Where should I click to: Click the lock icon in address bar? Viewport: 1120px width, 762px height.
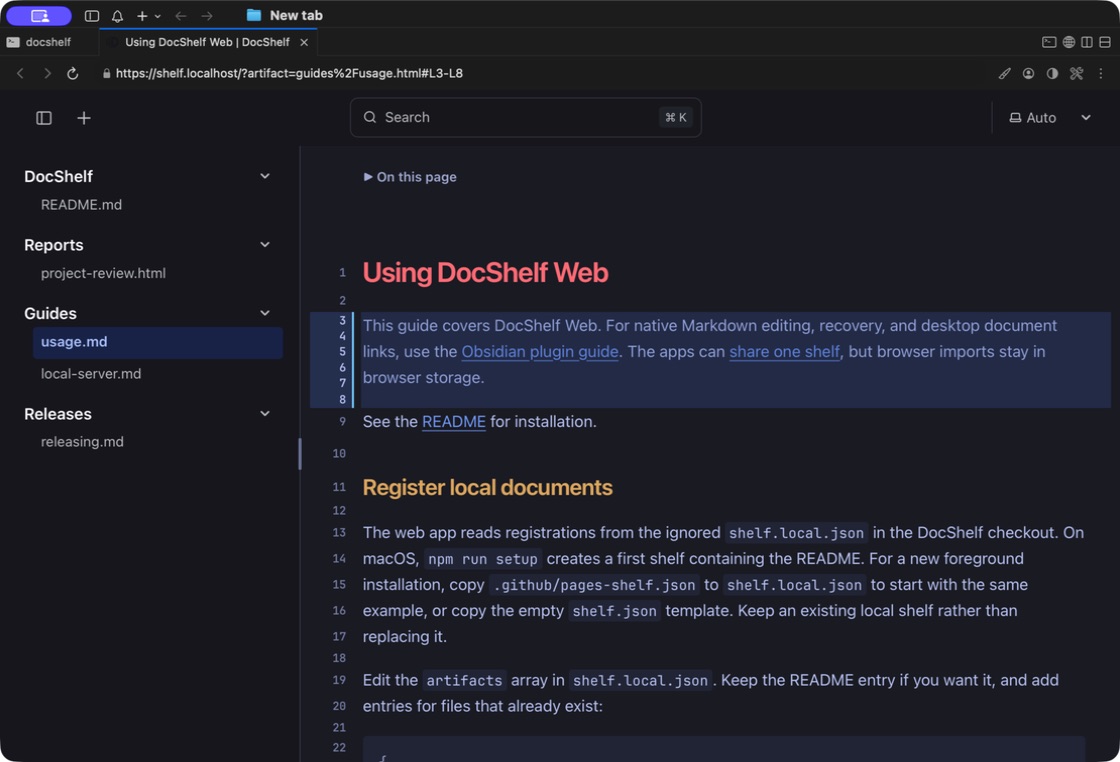click(106, 73)
